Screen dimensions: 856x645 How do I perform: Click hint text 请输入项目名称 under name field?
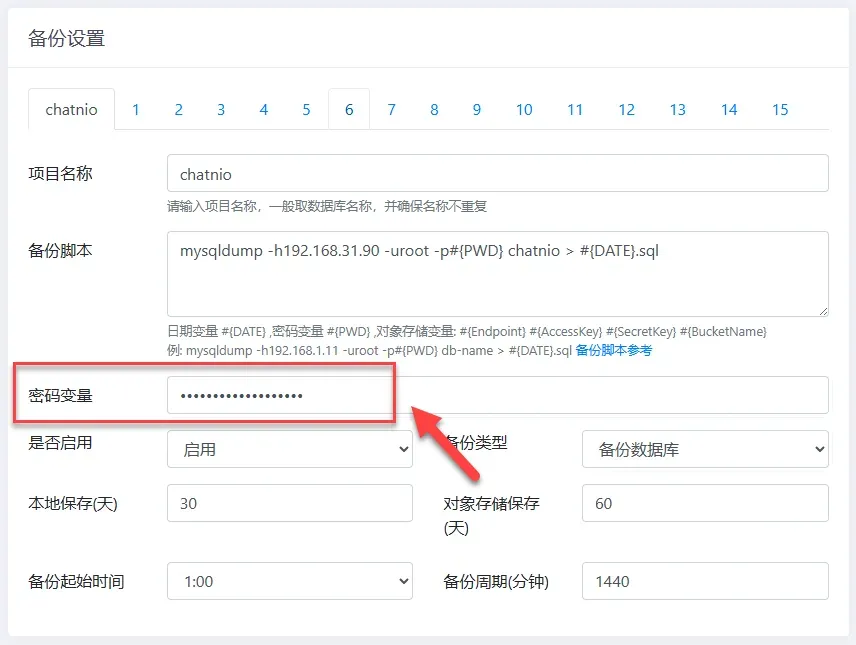[x=327, y=206]
